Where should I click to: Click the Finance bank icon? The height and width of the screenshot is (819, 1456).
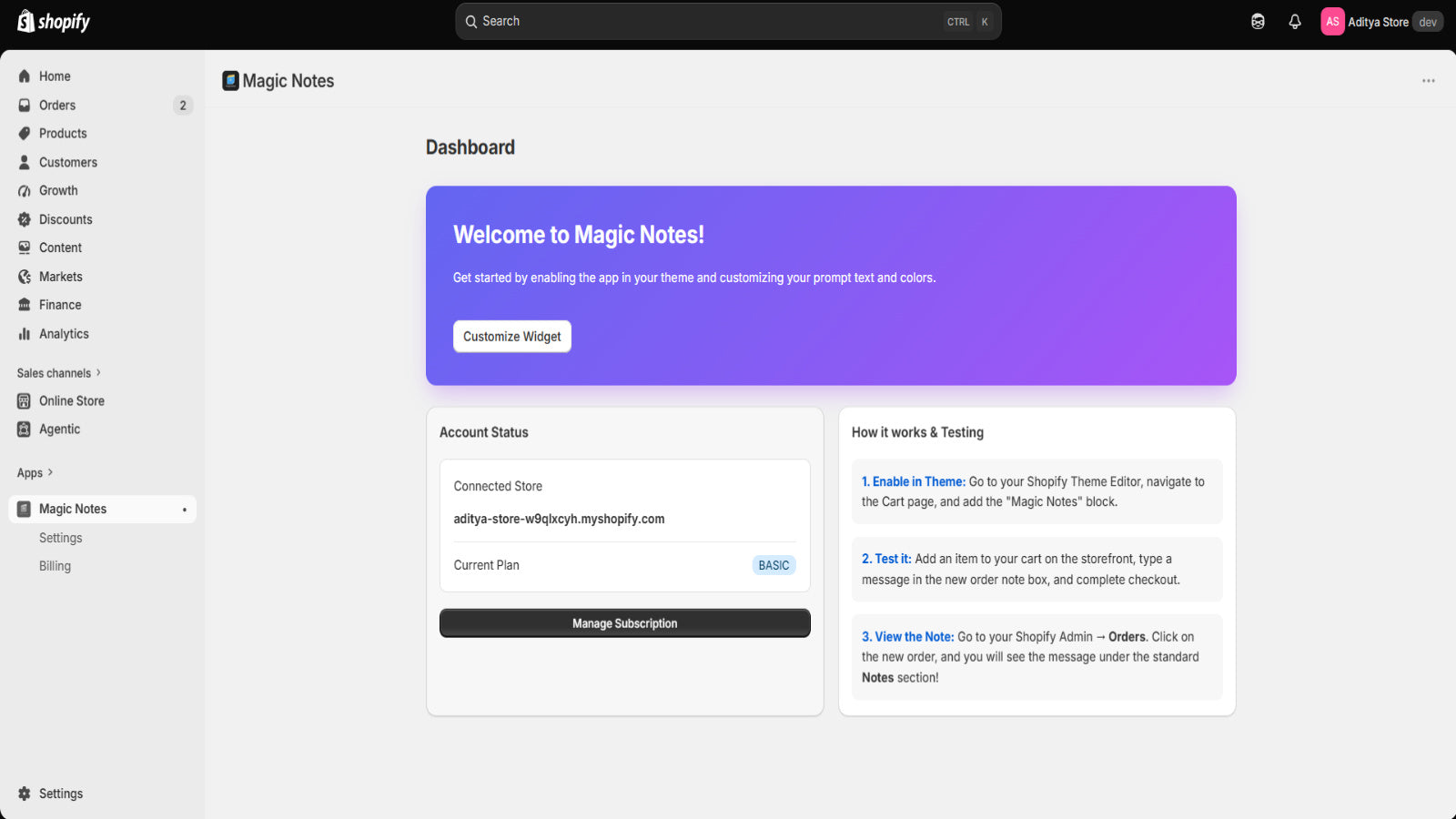(x=25, y=305)
